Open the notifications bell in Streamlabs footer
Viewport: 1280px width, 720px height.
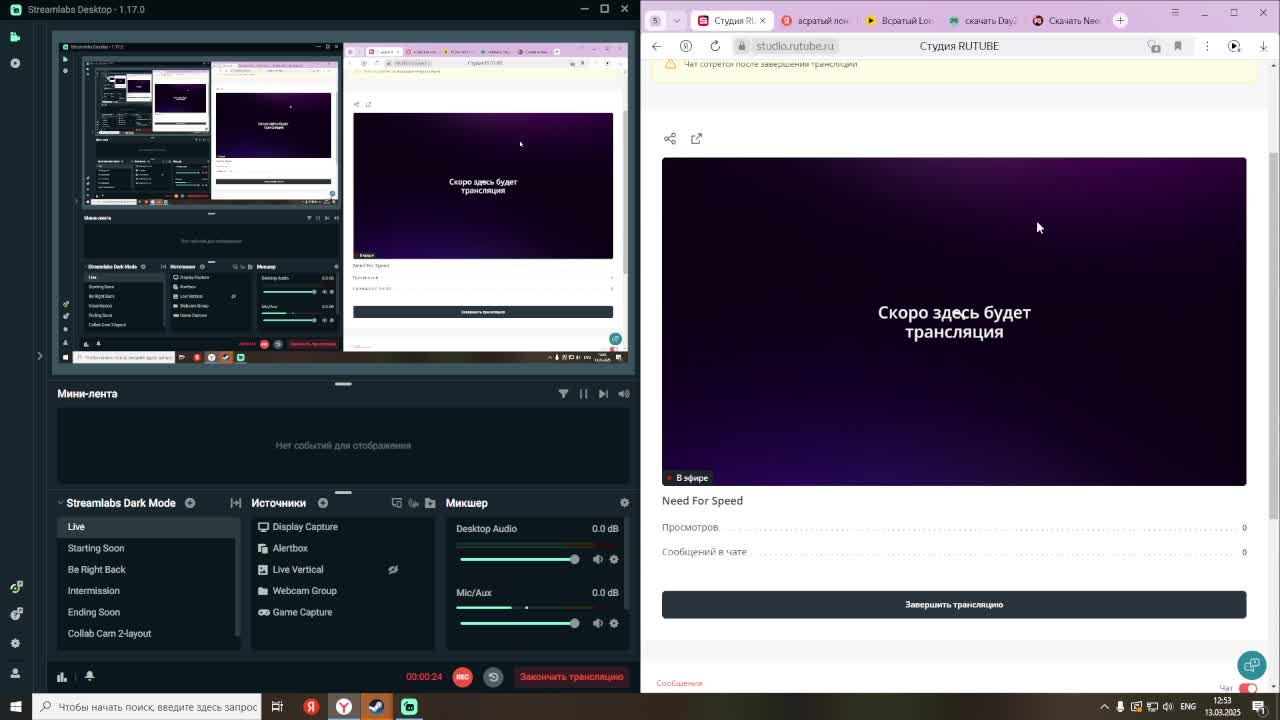(x=89, y=677)
